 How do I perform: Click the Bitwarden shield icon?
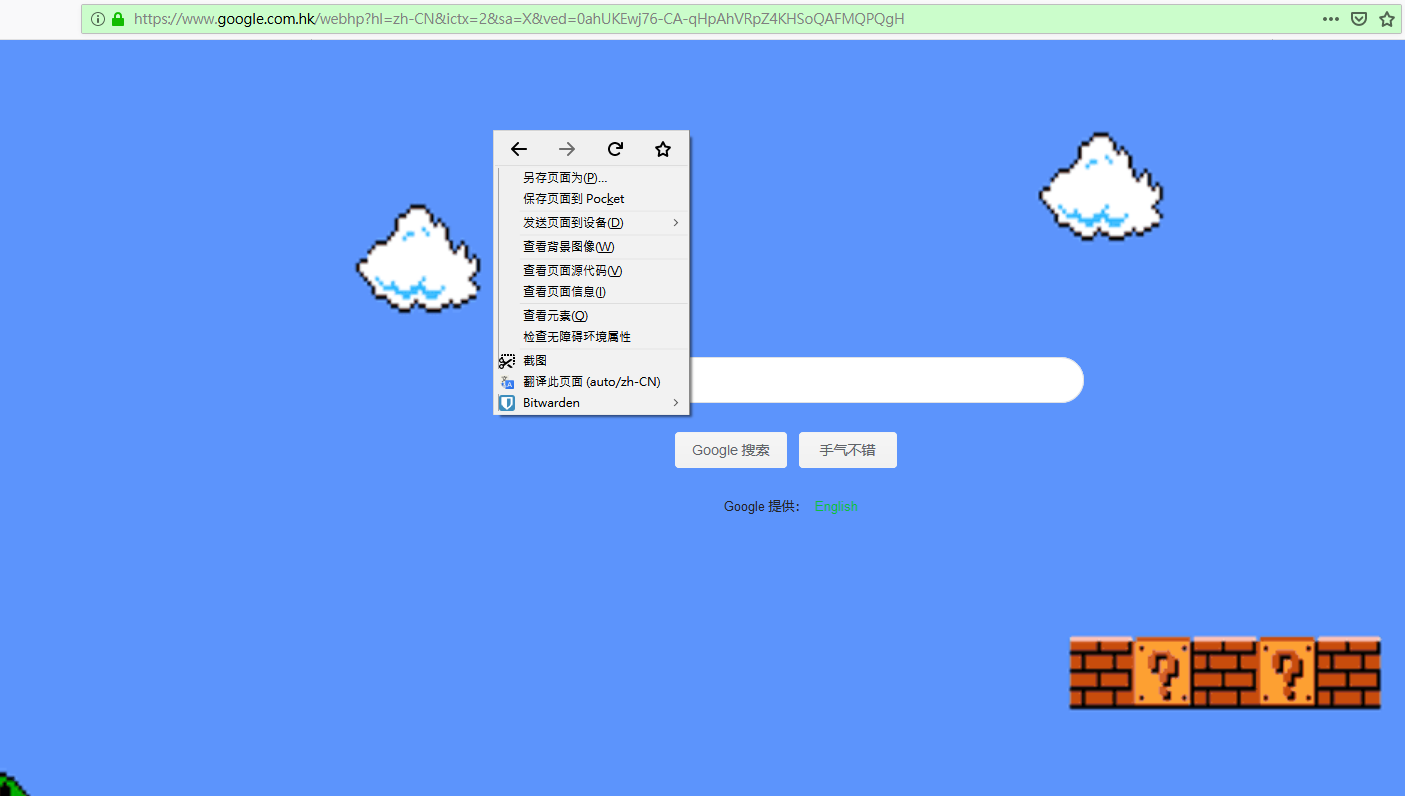[507, 403]
